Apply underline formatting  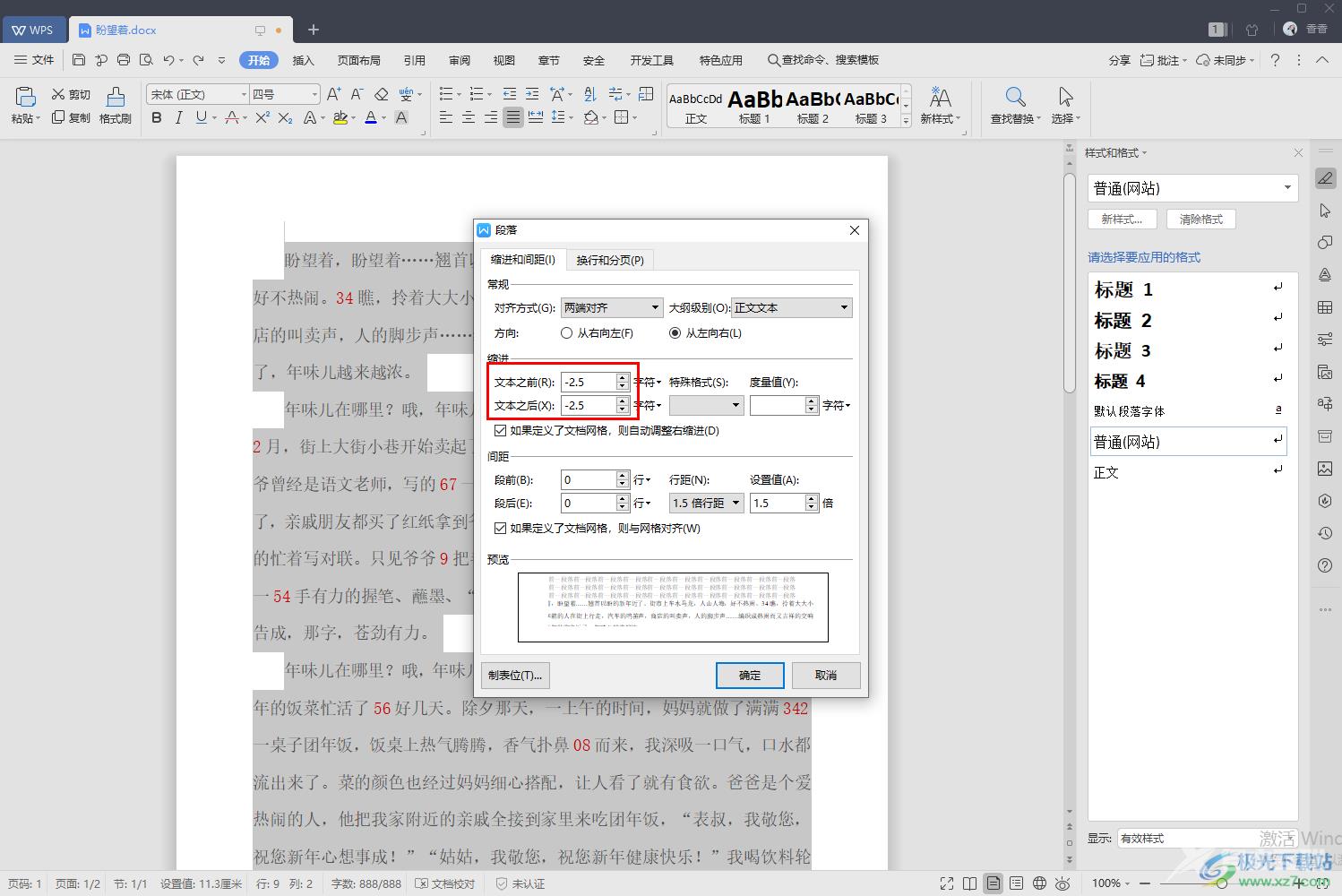click(x=201, y=117)
